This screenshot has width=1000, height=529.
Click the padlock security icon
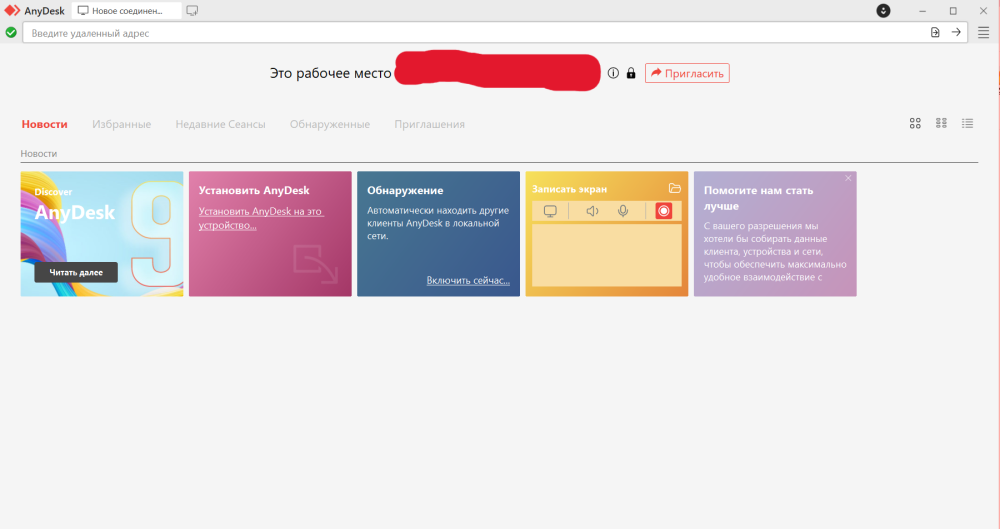pyautogui.click(x=631, y=73)
